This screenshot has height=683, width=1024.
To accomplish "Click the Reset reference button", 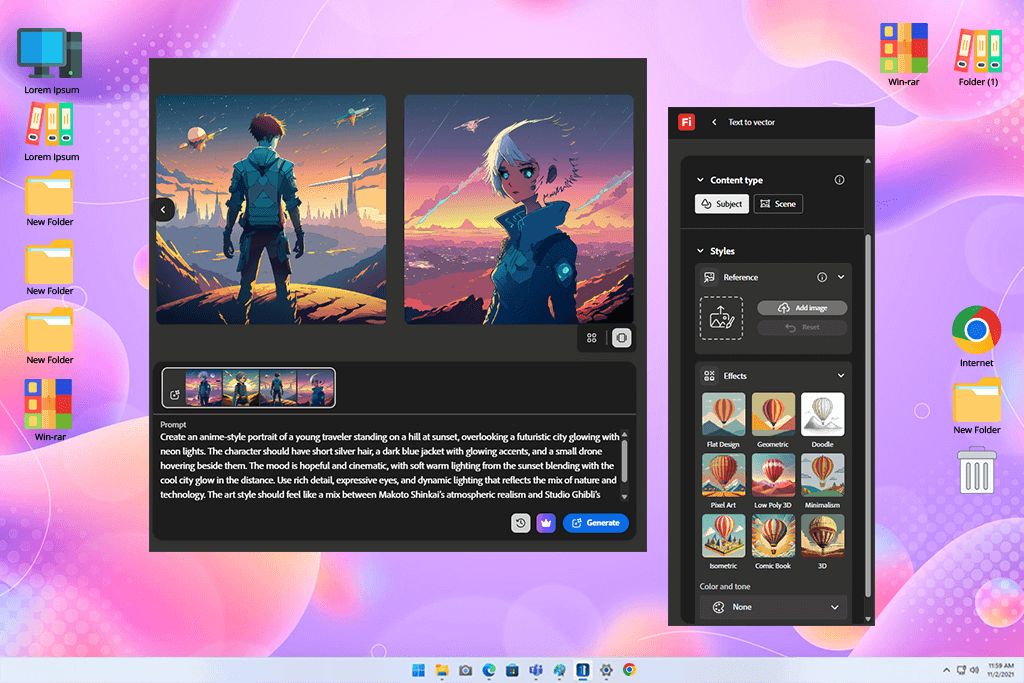I will coord(802,327).
